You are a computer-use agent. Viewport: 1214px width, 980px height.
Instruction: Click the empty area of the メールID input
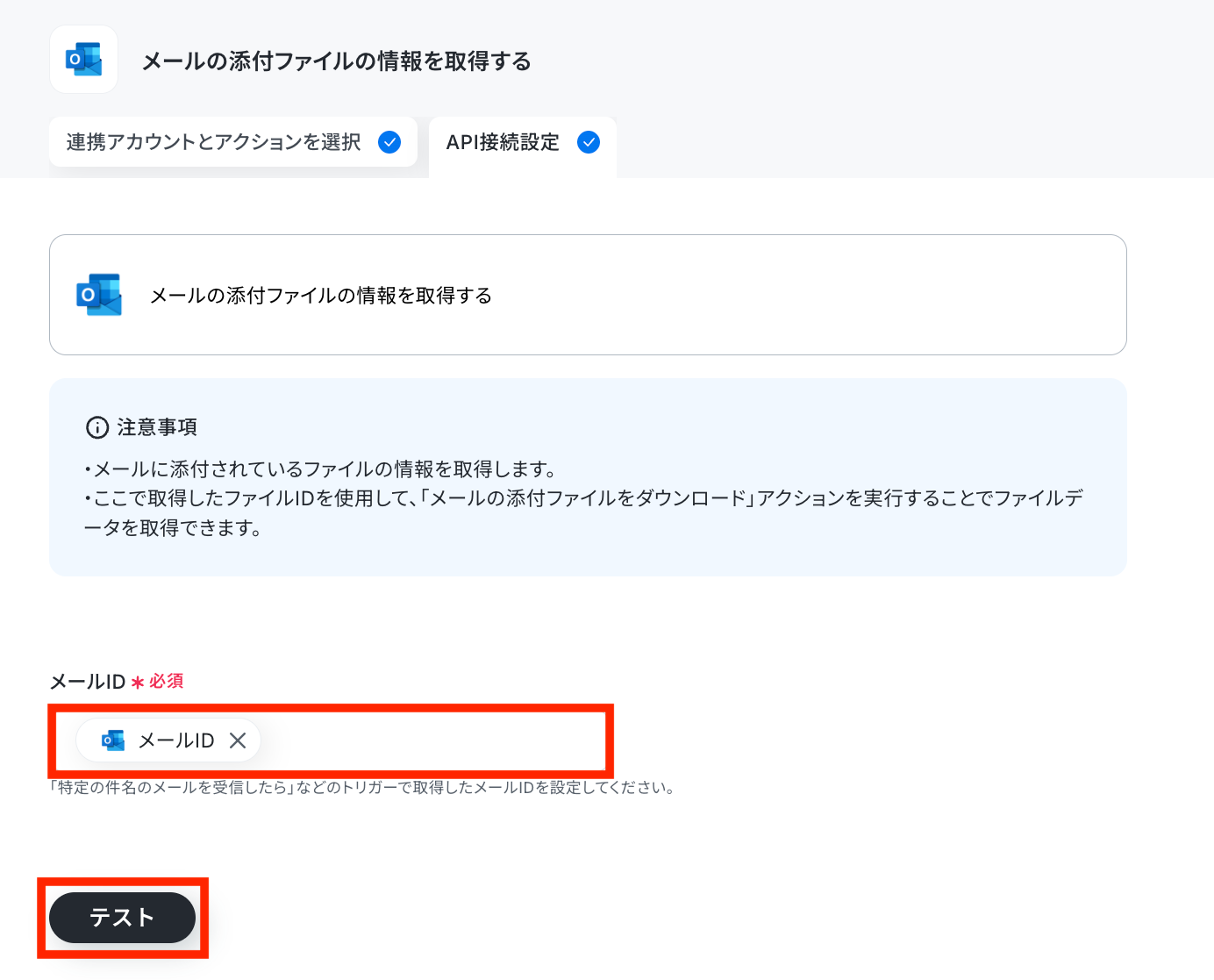[430, 740]
